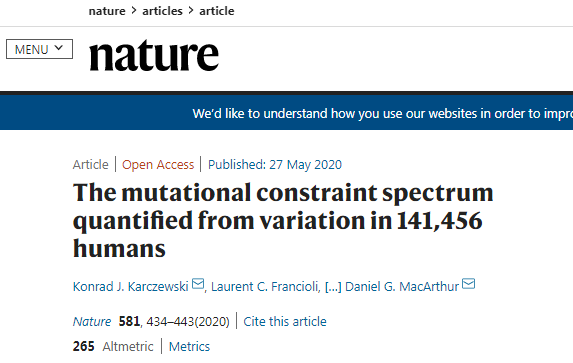Screen dimensions: 573x363
Task: Click Cite this article
Action: [285, 322]
